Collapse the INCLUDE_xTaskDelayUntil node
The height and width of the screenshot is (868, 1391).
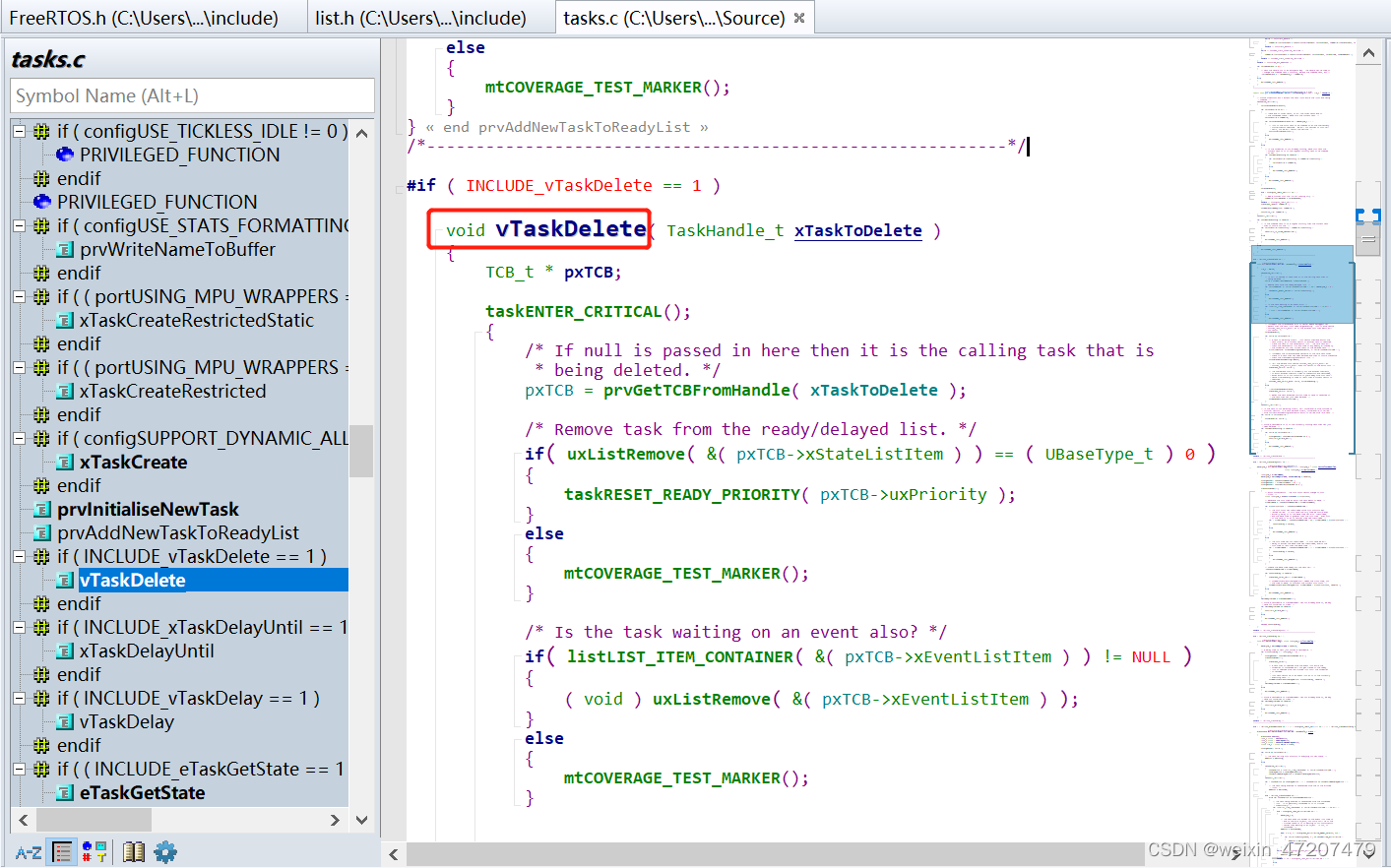(x=19, y=627)
